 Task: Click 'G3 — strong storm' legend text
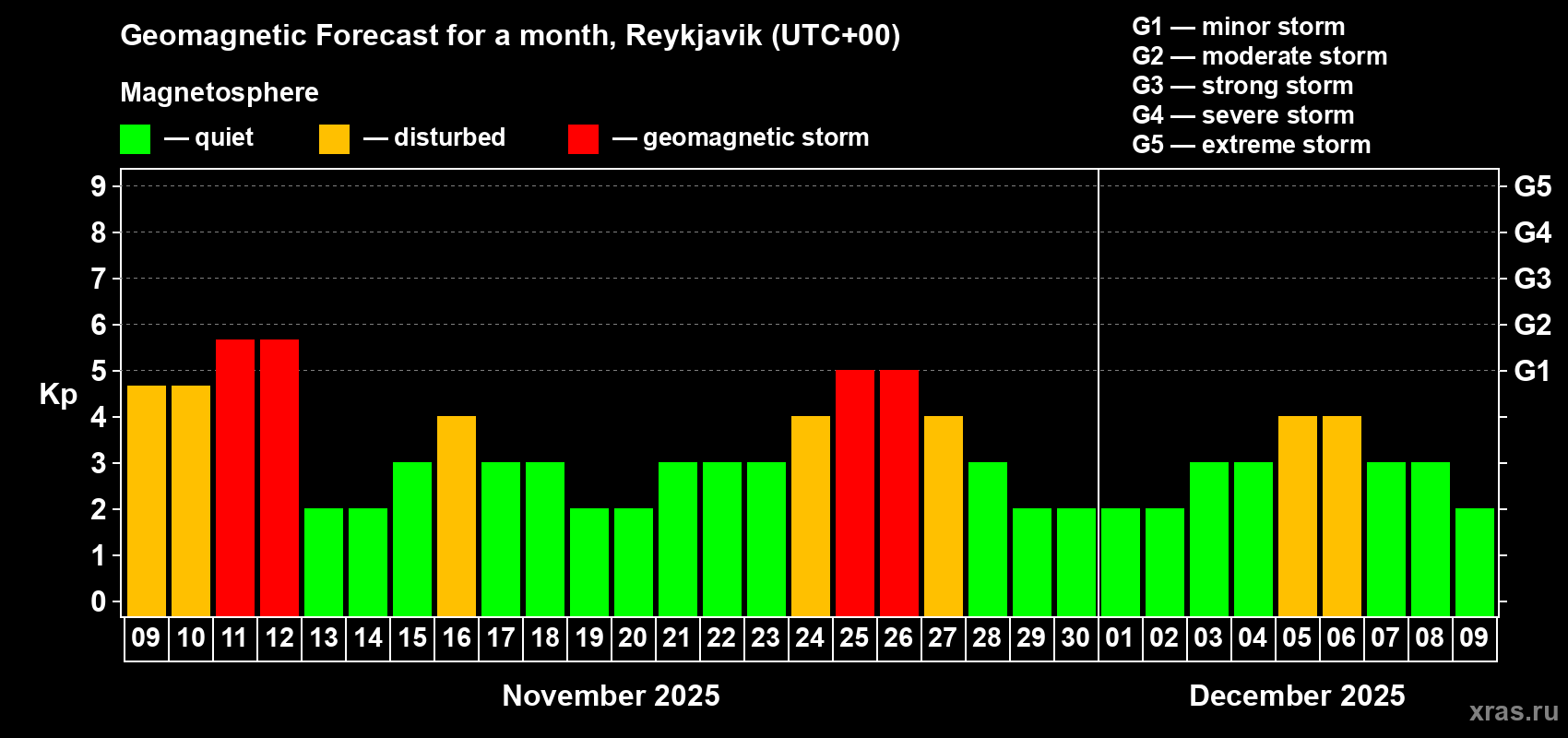(x=1243, y=86)
